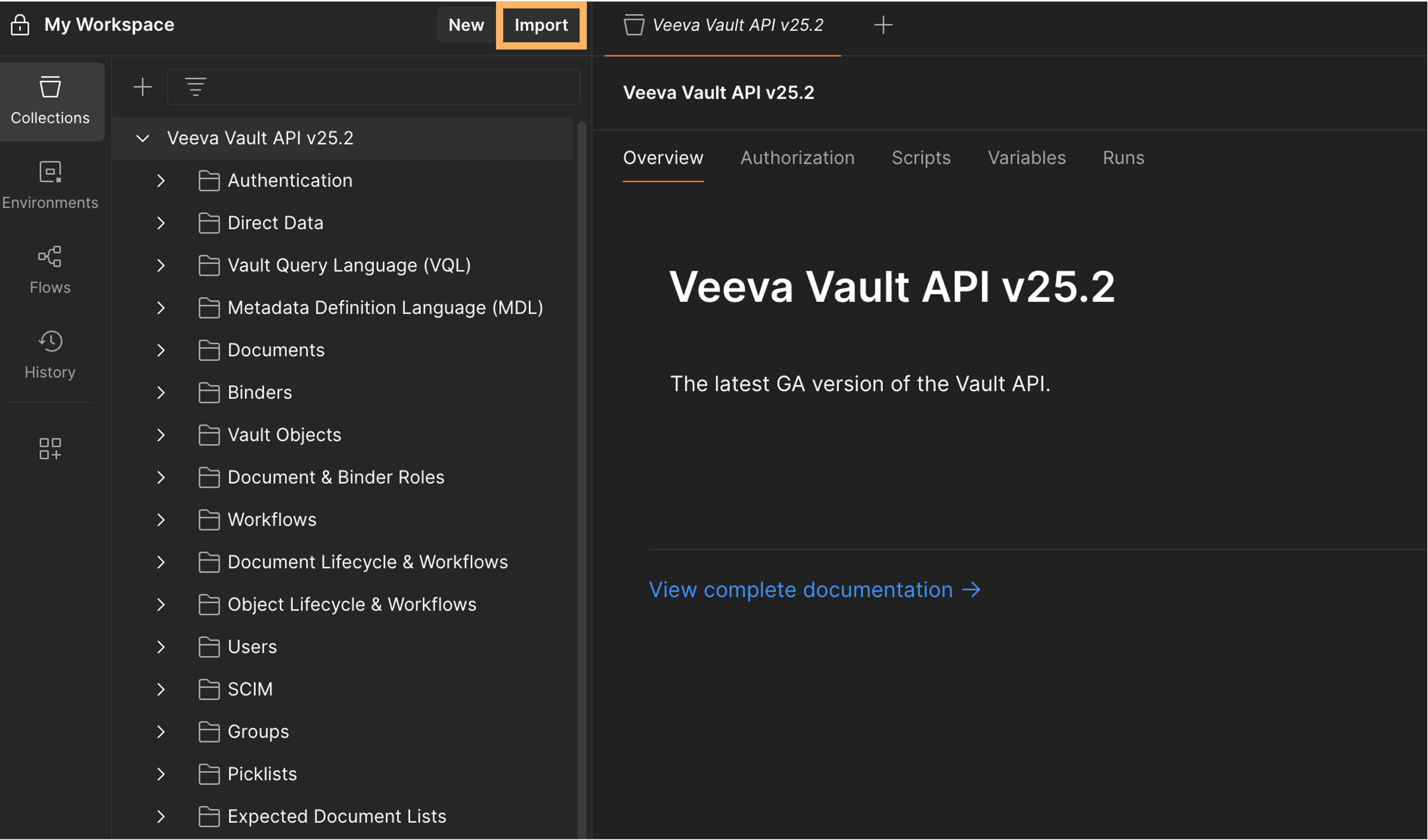
Task: Click the New button
Action: coord(466,25)
